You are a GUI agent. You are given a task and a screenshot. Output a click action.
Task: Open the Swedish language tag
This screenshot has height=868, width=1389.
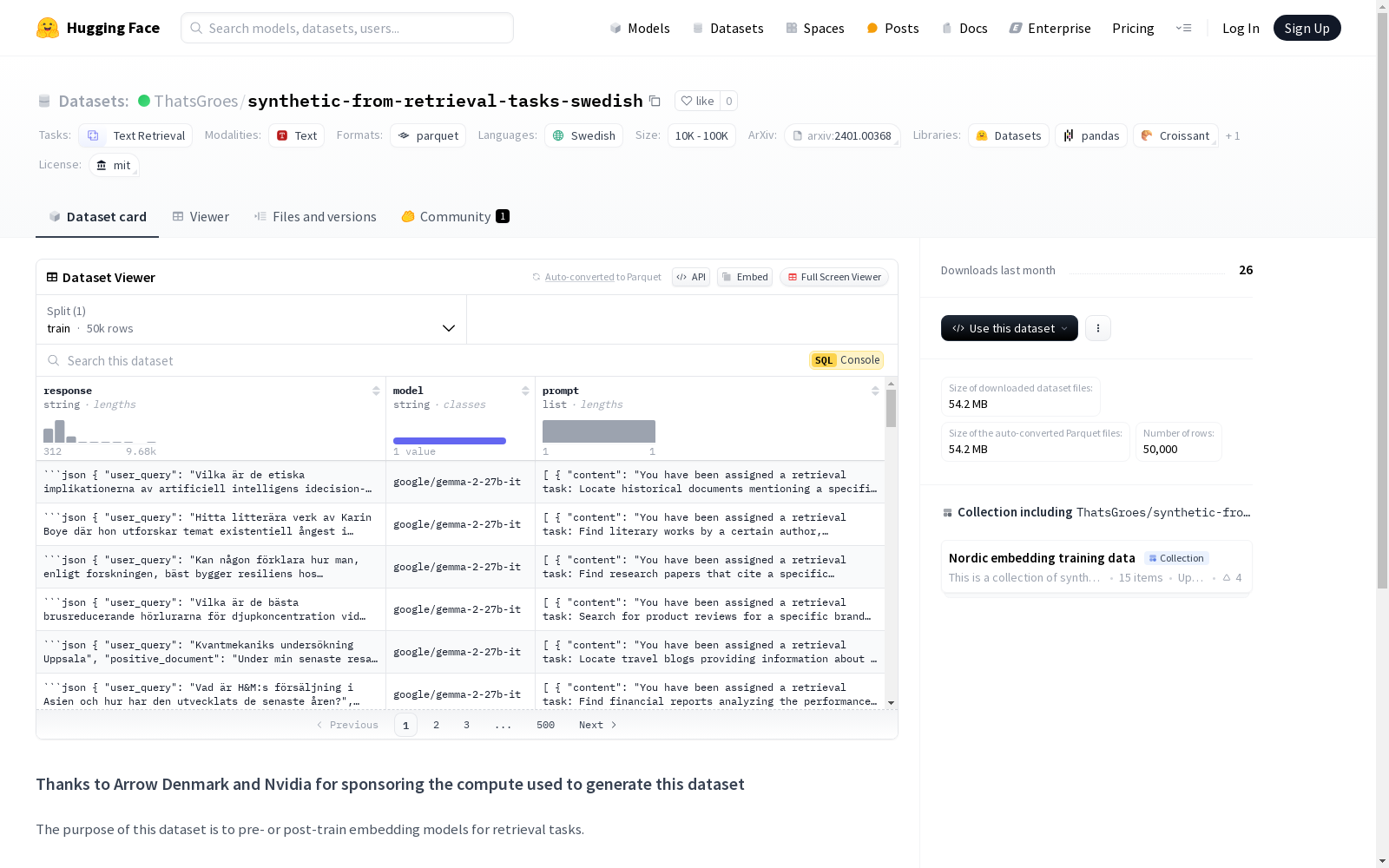pos(583,135)
